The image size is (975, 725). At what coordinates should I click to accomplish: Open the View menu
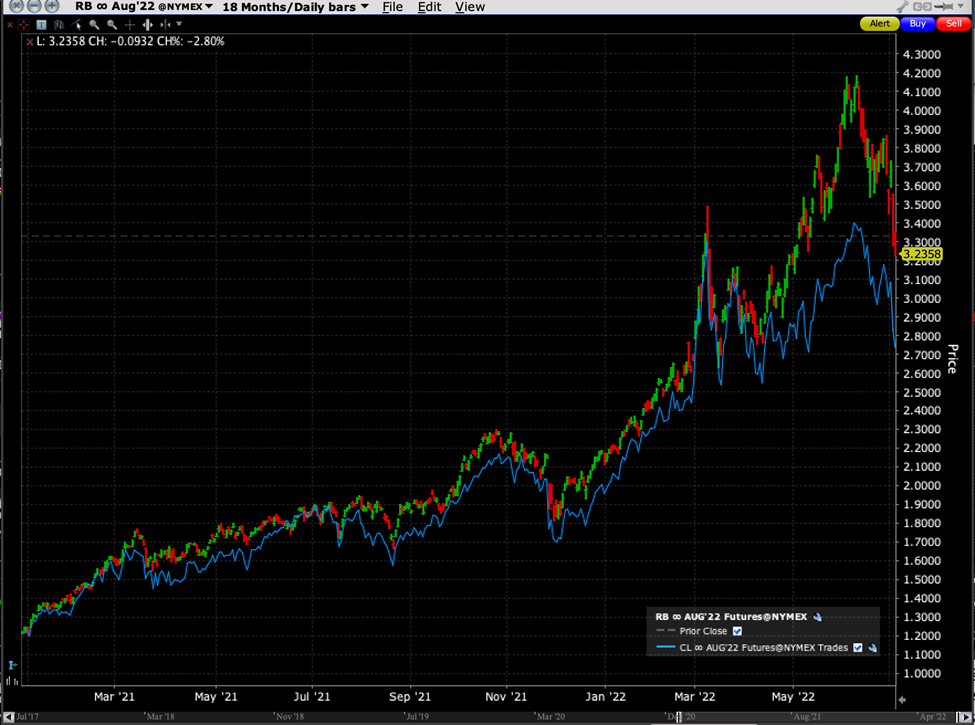pos(469,7)
